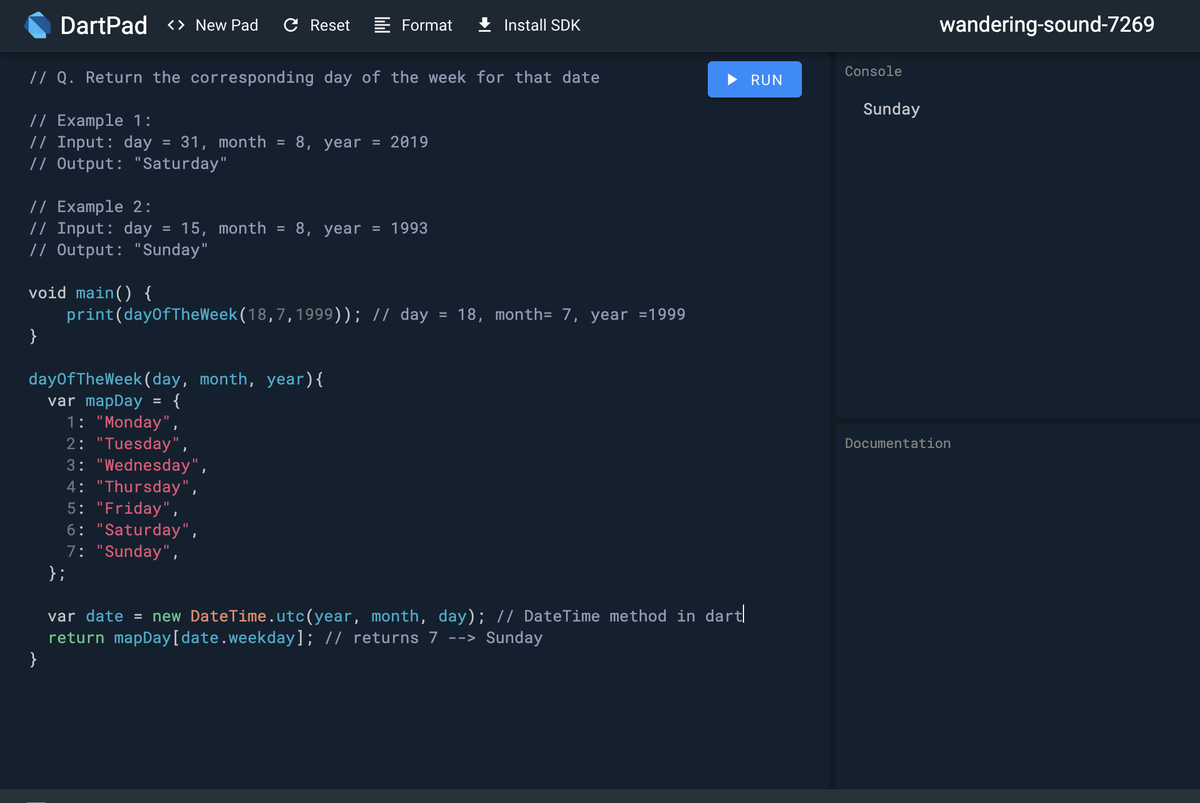Click the 4: "Thursday" map entry
Image resolution: width=1200 pixels, height=803 pixels.
133,487
